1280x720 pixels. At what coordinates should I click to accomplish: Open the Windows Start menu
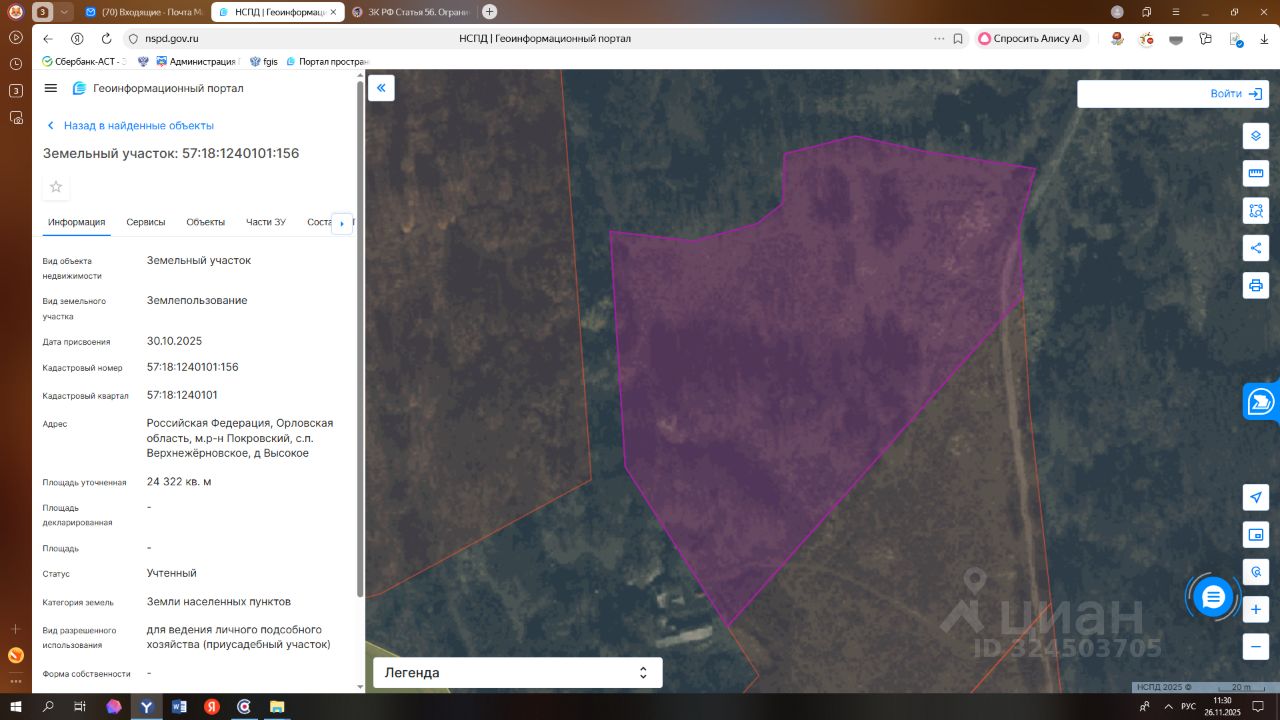click(x=16, y=706)
